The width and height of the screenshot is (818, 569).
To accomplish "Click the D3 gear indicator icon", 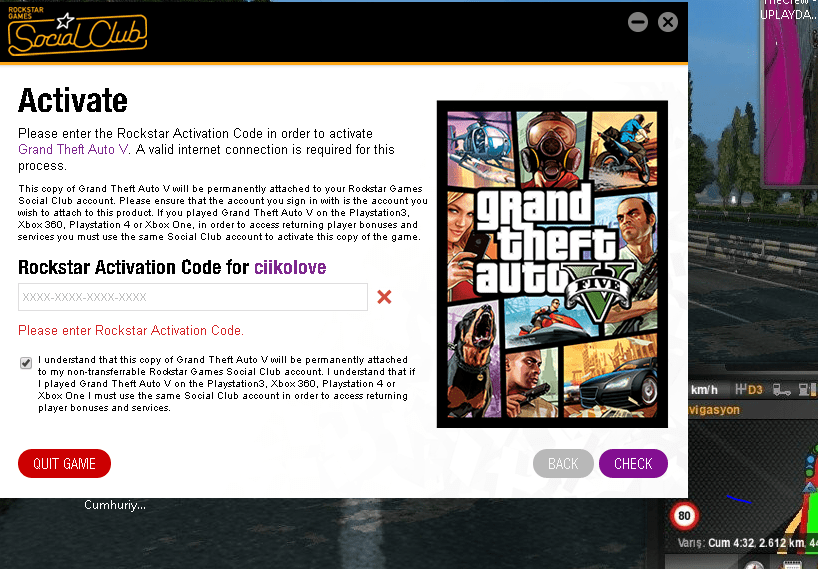I will click(749, 390).
